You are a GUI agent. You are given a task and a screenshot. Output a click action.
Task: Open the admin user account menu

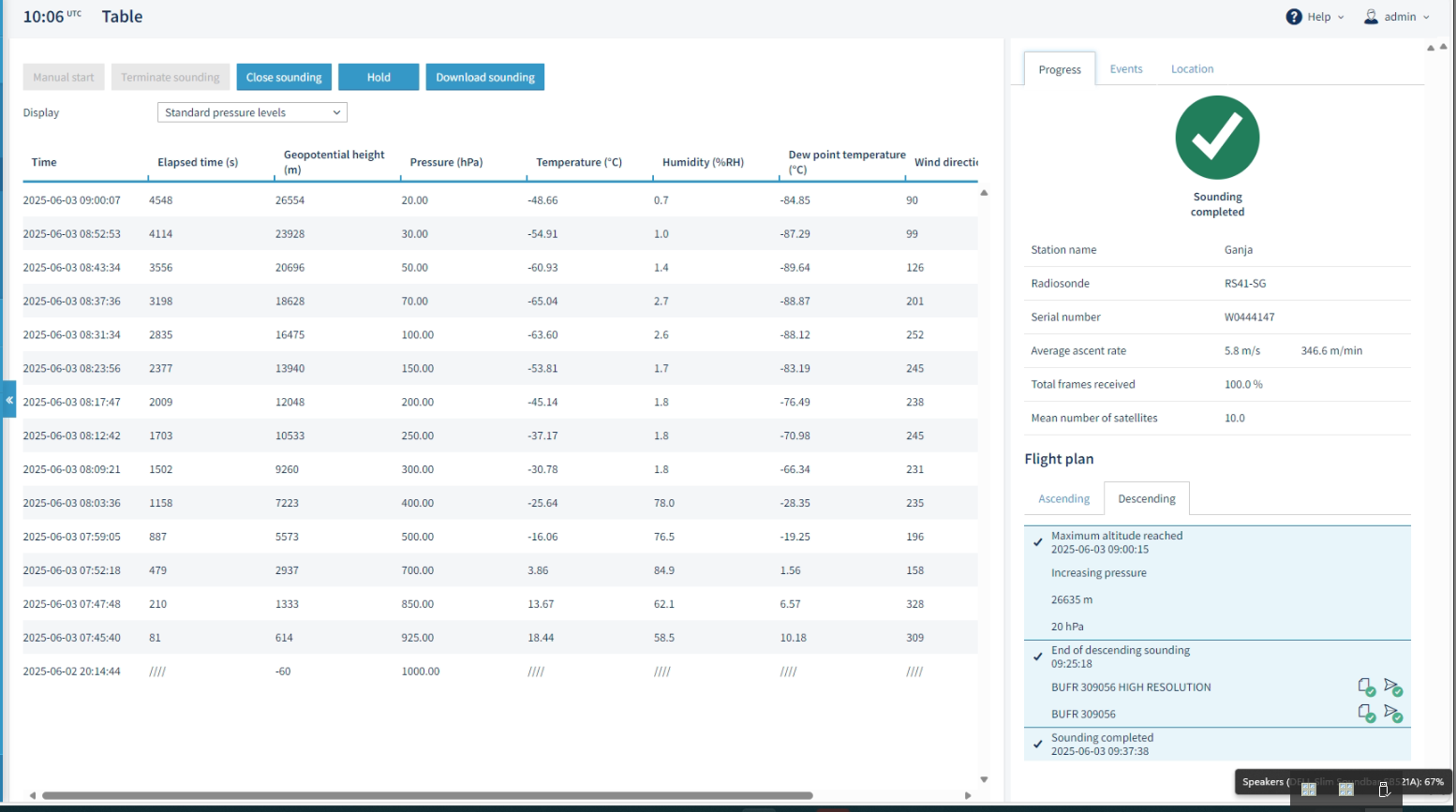1396,17
